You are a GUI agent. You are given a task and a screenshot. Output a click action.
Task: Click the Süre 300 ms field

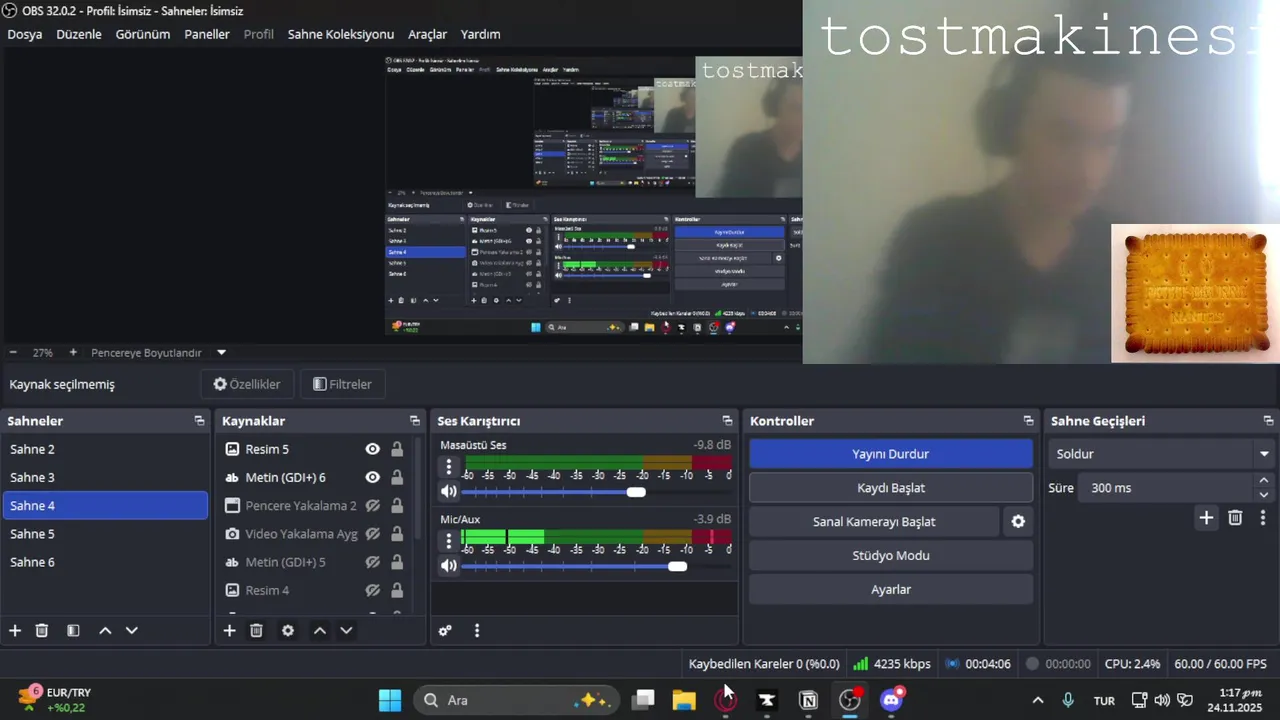(1165, 488)
